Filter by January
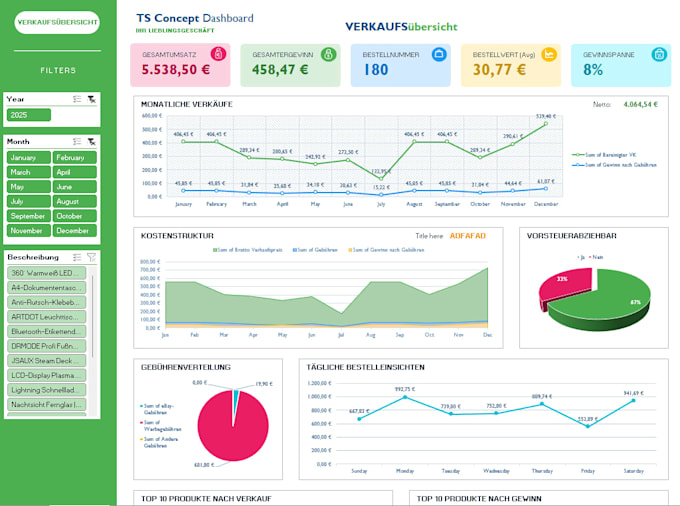The width and height of the screenshot is (680, 506). 29,157
